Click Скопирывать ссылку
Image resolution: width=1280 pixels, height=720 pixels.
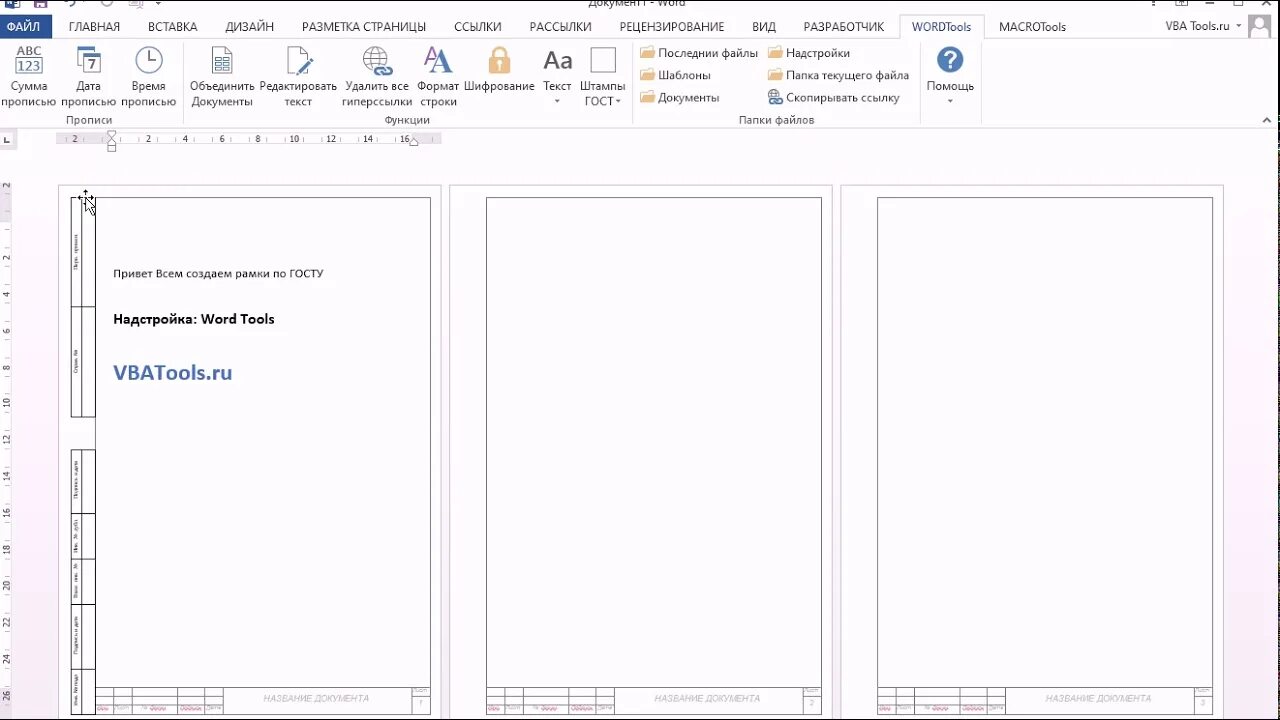(834, 97)
